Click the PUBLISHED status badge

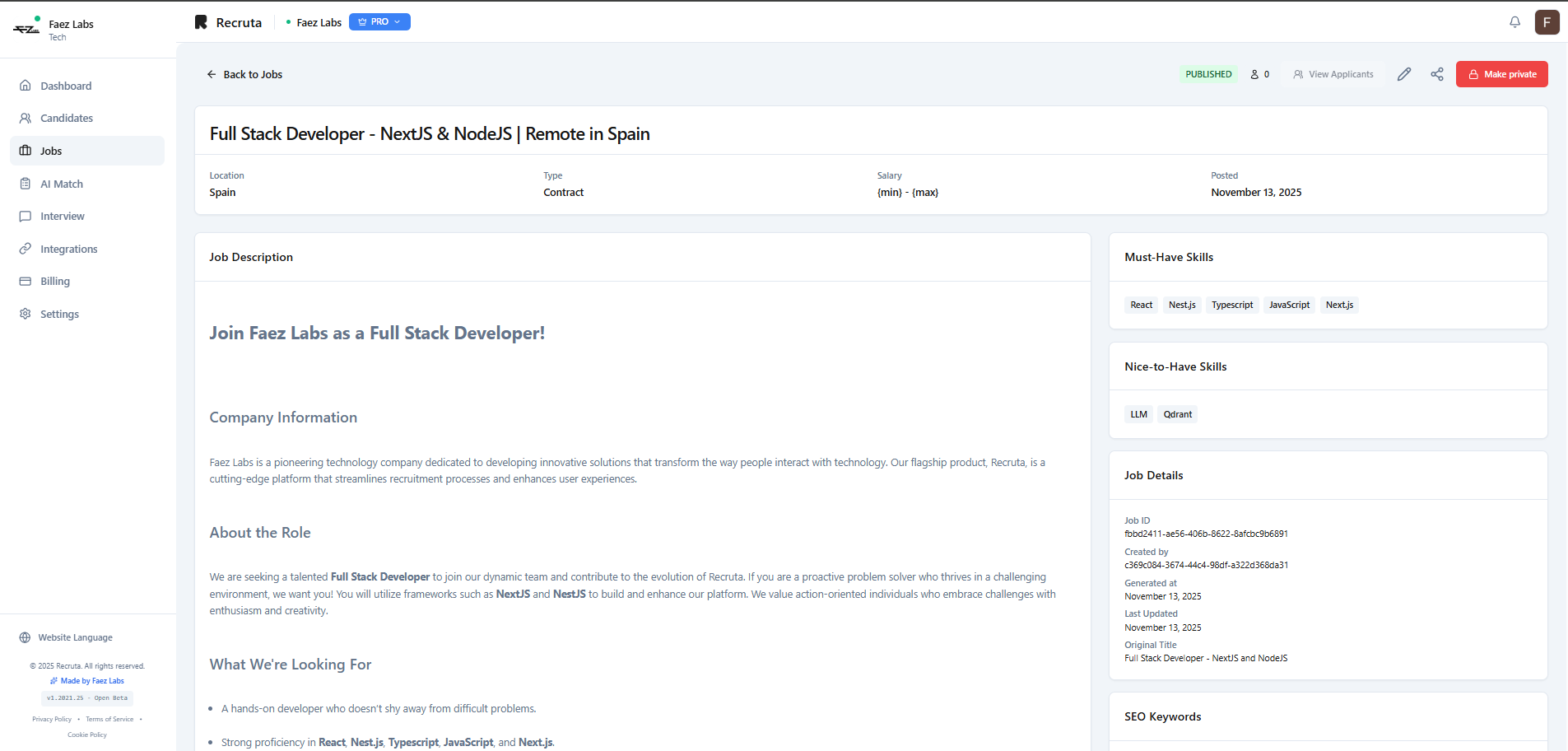[x=1208, y=74]
